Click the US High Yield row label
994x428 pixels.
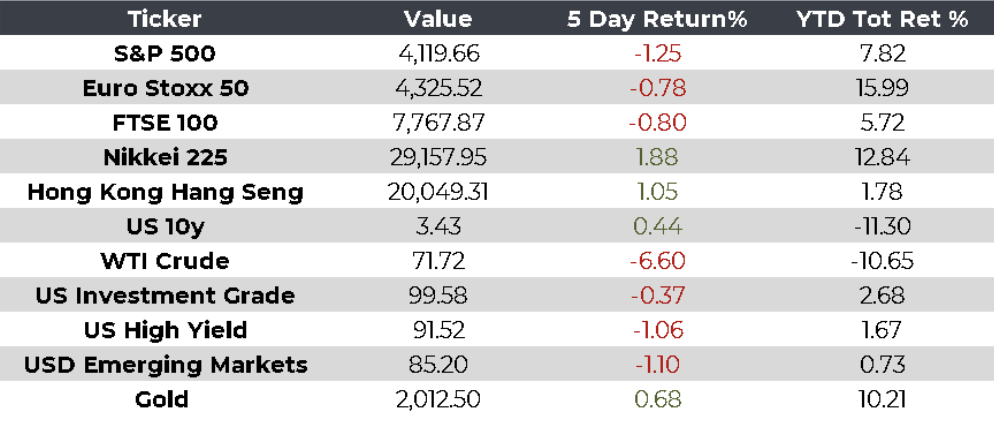point(165,330)
